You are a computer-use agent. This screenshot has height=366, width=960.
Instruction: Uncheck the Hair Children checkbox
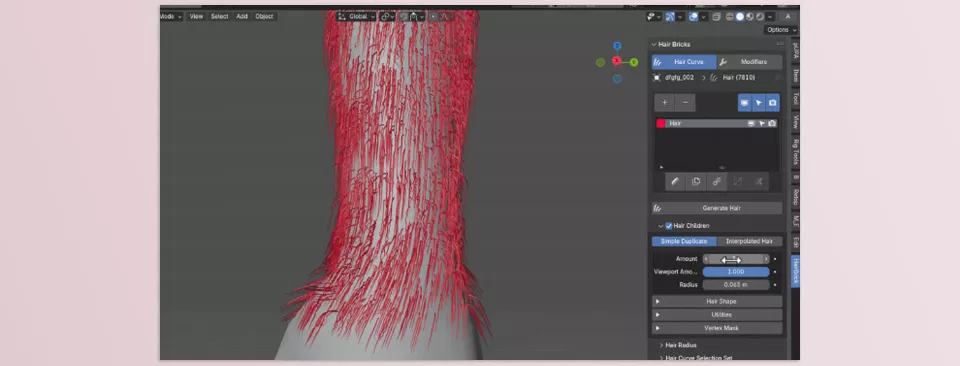coord(669,226)
